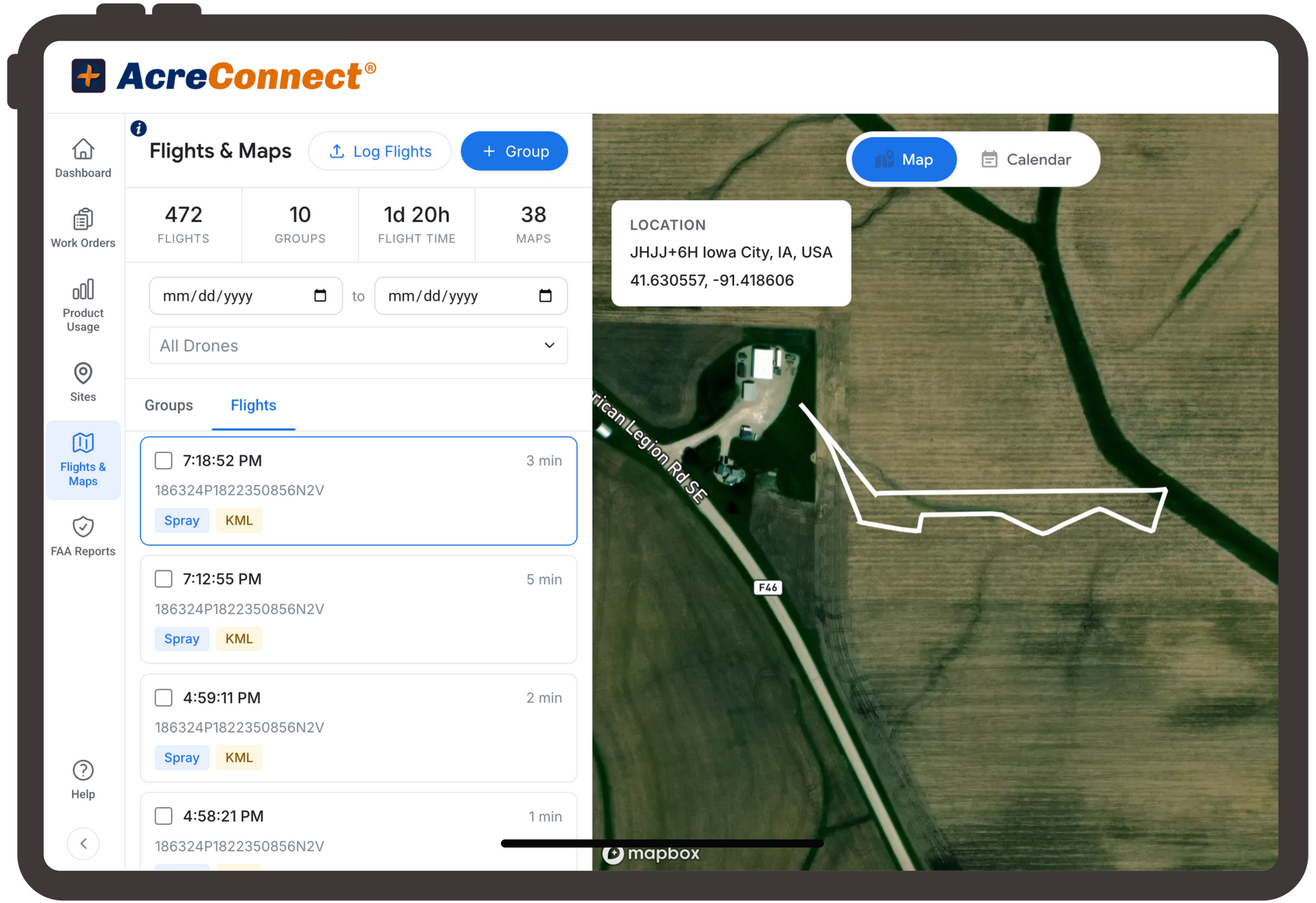Click the Log Flights button

point(380,152)
